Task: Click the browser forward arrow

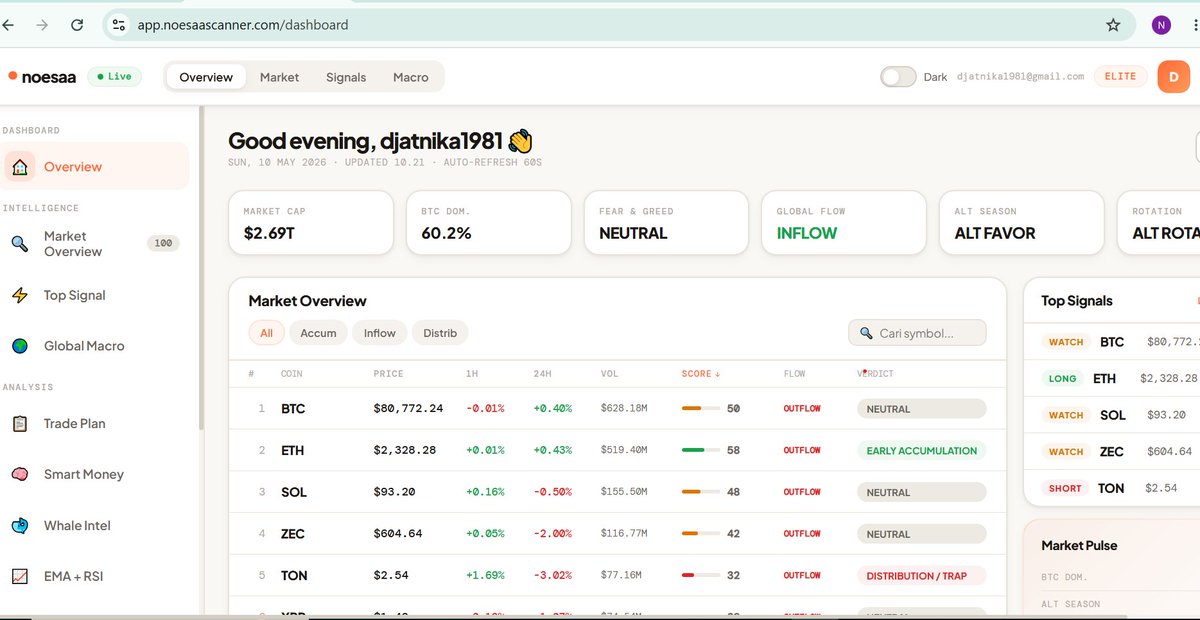Action: 42,25
